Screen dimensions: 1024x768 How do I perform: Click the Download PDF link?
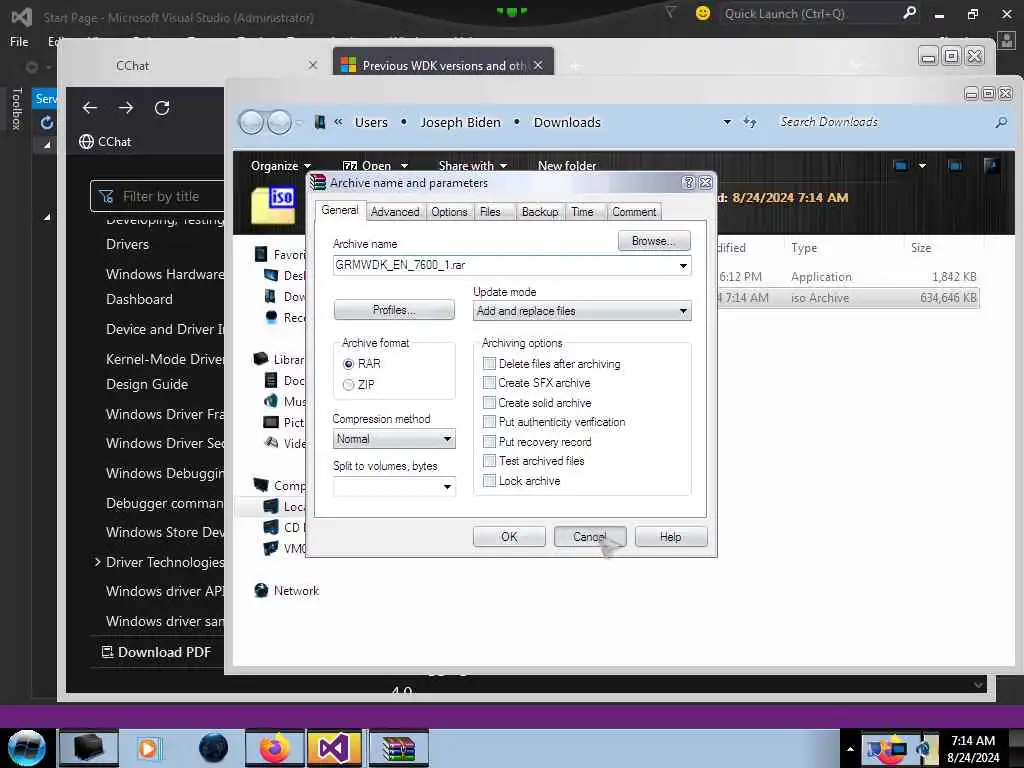coord(157,652)
